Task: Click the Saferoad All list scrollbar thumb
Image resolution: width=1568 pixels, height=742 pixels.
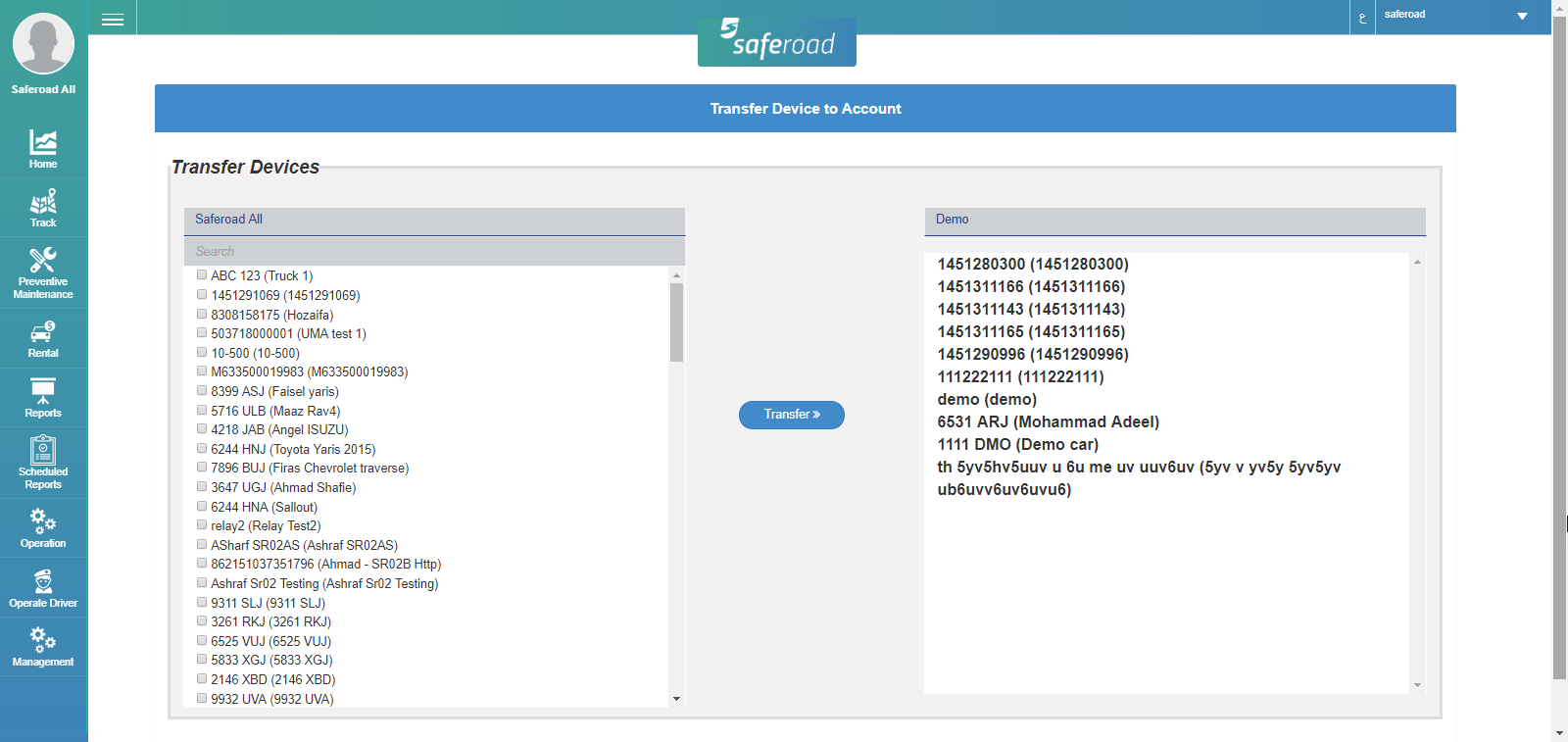Action: (x=676, y=322)
